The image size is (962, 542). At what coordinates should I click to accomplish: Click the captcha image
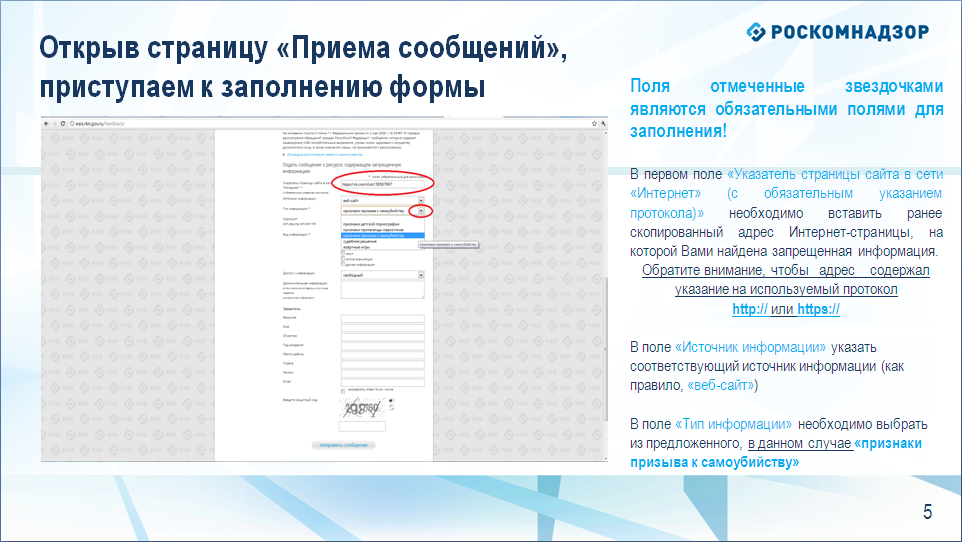[x=362, y=408]
